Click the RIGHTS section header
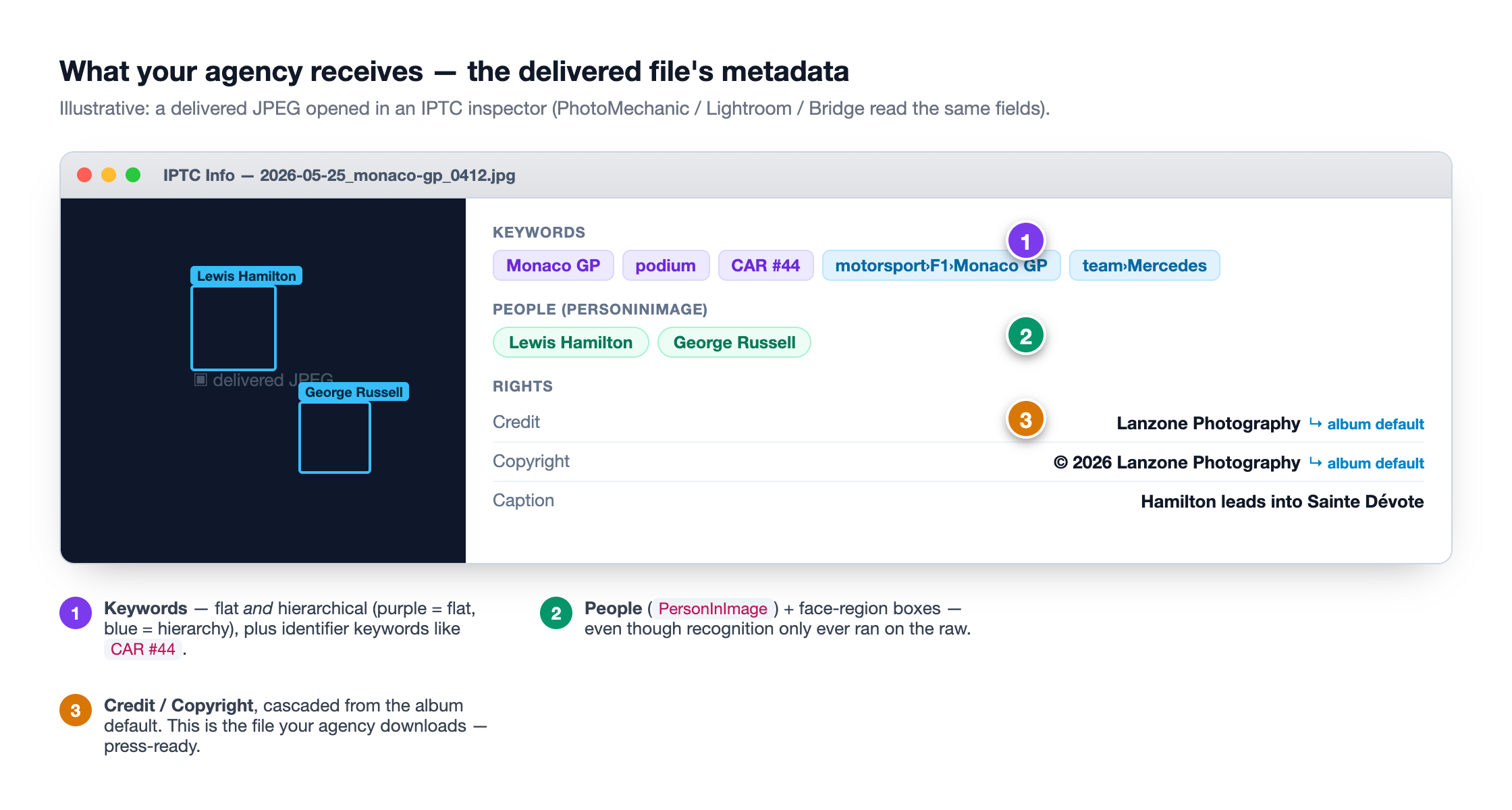Screen dimensions: 1512x810 (522, 386)
